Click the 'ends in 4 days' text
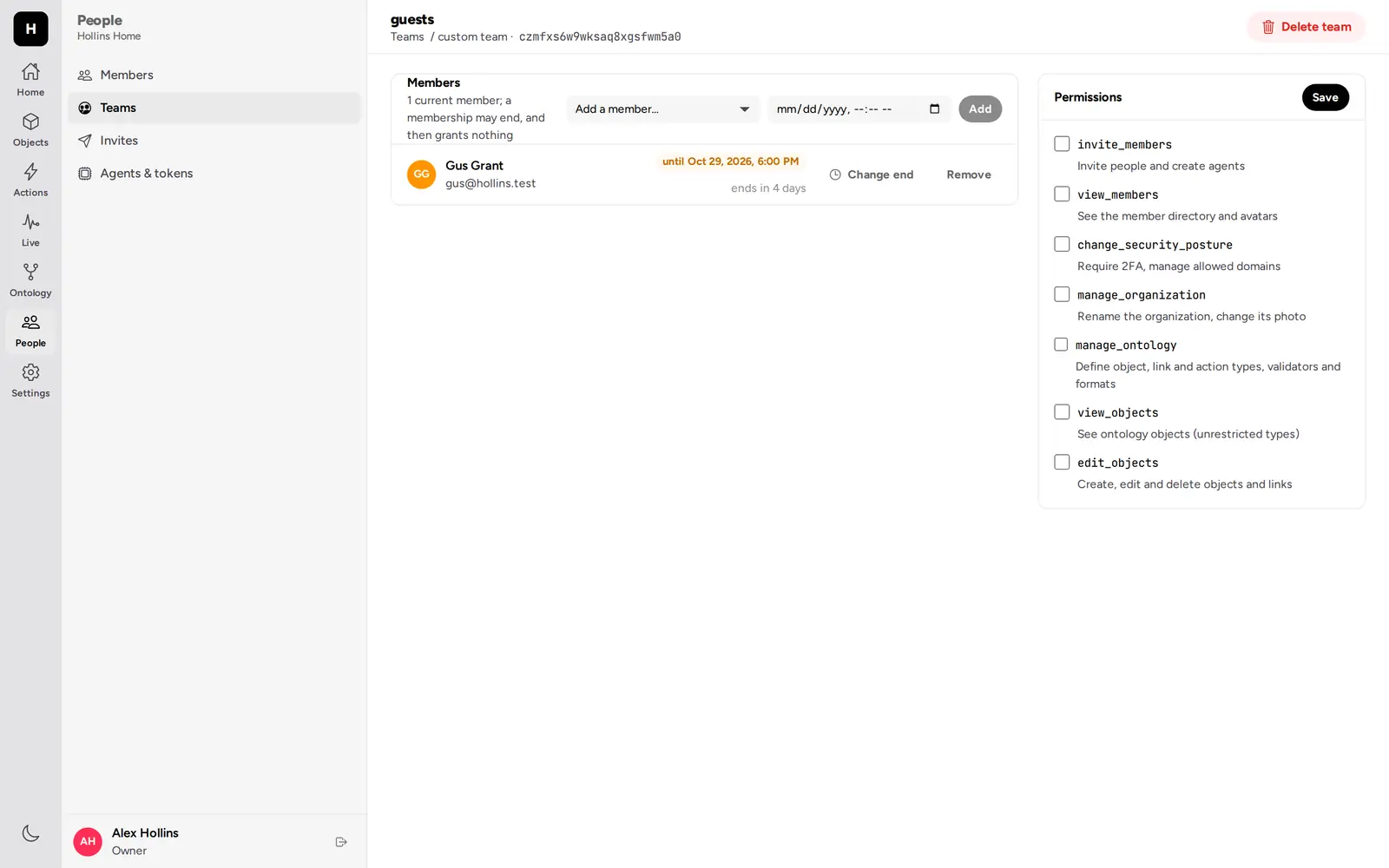This screenshot has width=1389, height=868. (768, 188)
